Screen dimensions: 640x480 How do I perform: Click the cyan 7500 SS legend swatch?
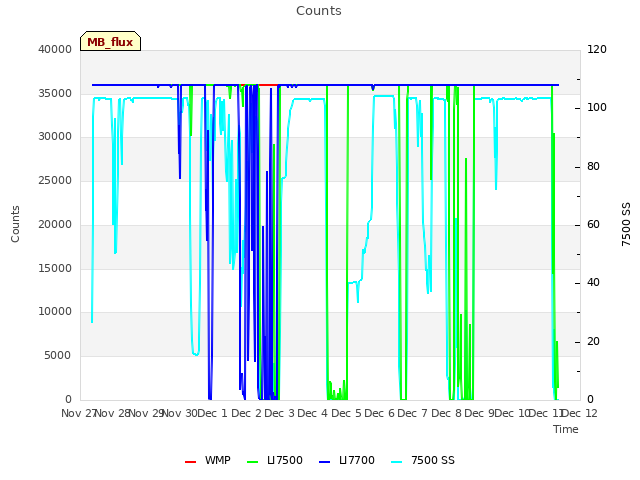coord(396,462)
